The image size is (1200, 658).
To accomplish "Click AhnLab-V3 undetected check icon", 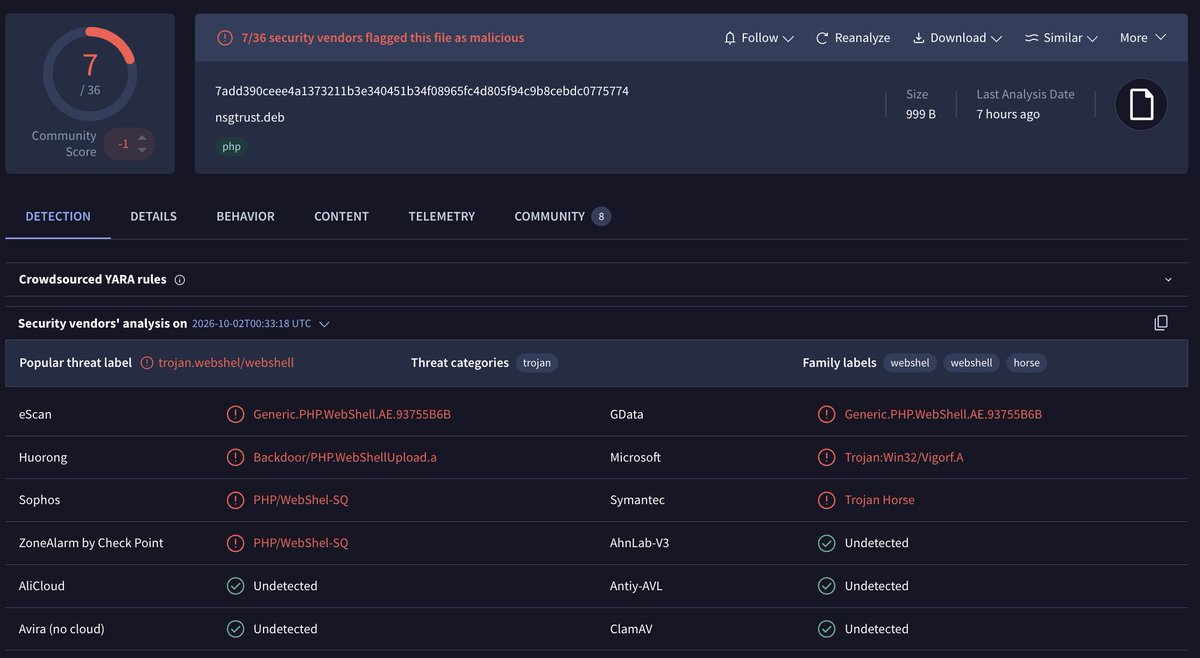I will (827, 543).
